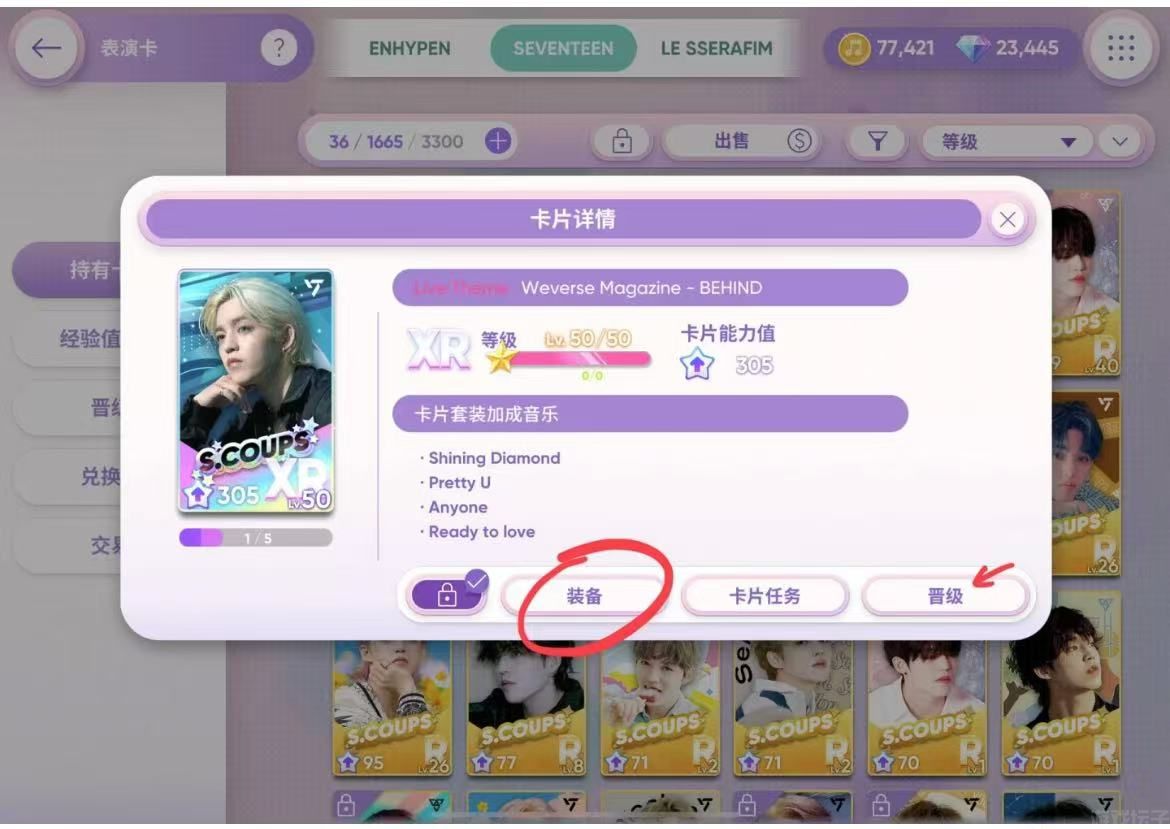The height and width of the screenshot is (829, 1170).
Task: Open the question mark help icon
Action: [278, 48]
